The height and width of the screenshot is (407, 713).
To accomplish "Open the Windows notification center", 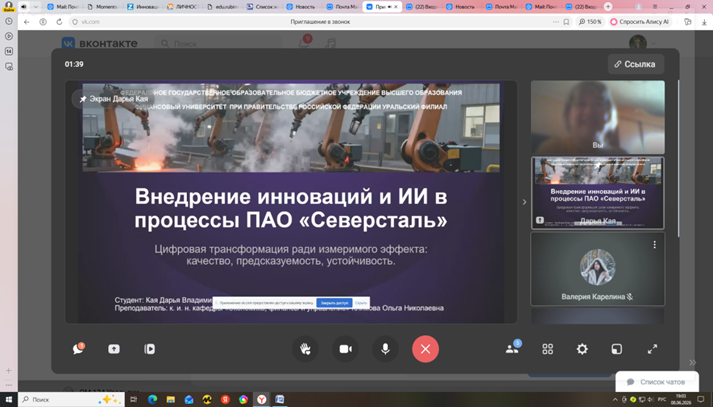I will tap(701, 399).
